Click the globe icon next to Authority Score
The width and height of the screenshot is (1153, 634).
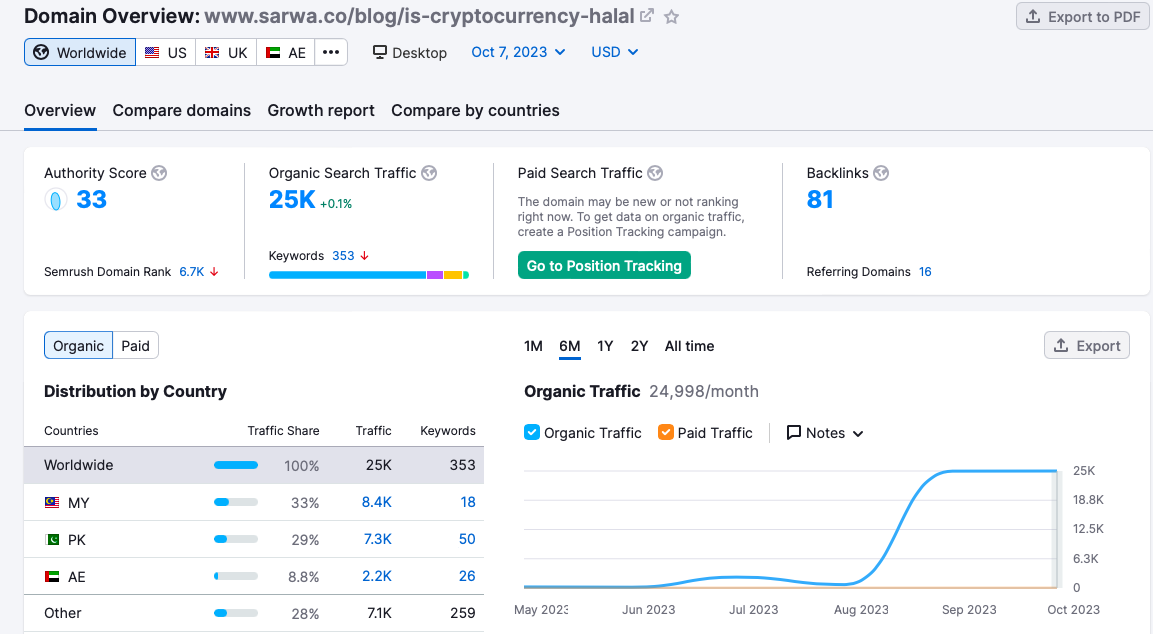tap(159, 173)
